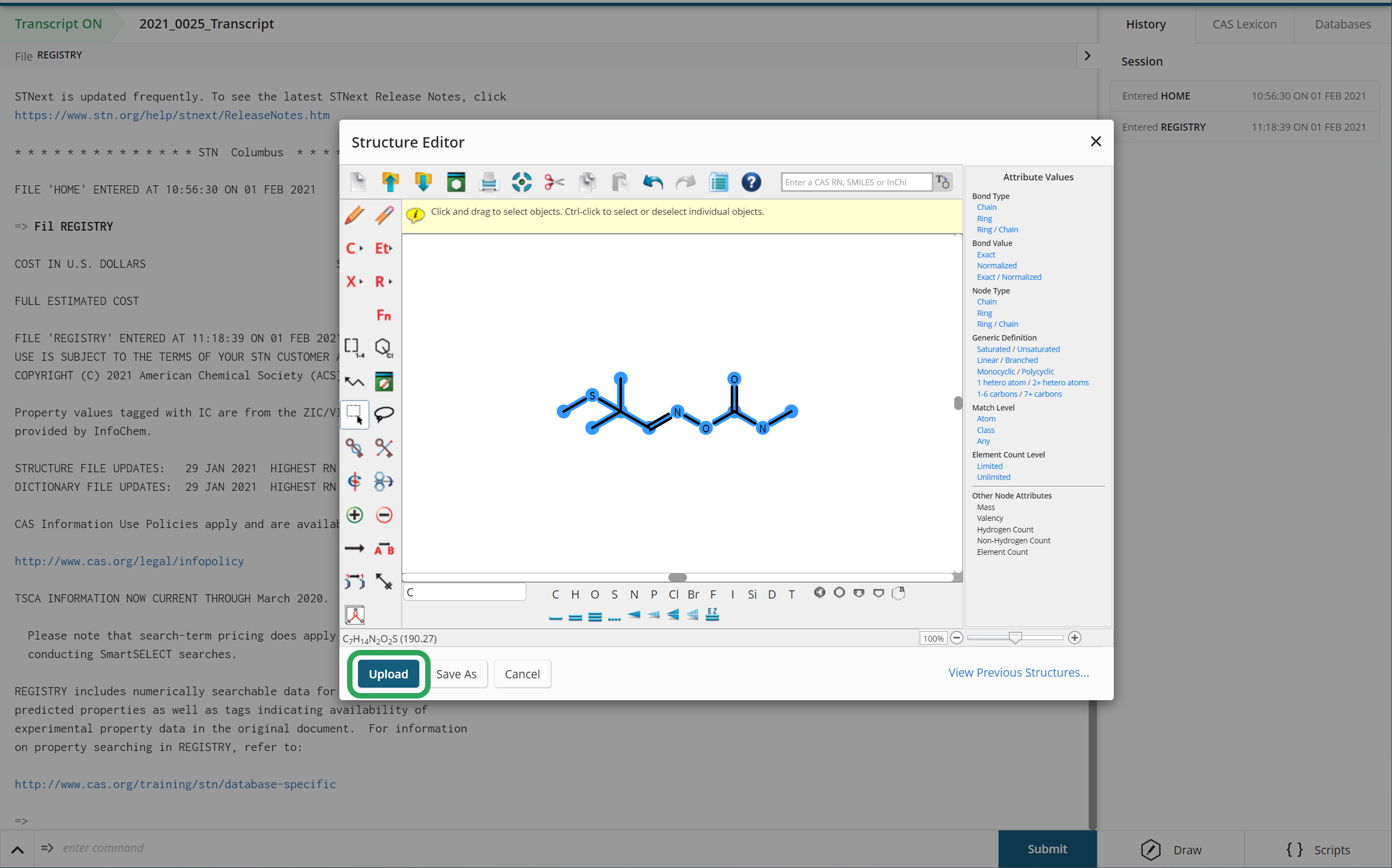Select the A to B reaction role tool
This screenshot has height=868, width=1392.
pyautogui.click(x=384, y=549)
